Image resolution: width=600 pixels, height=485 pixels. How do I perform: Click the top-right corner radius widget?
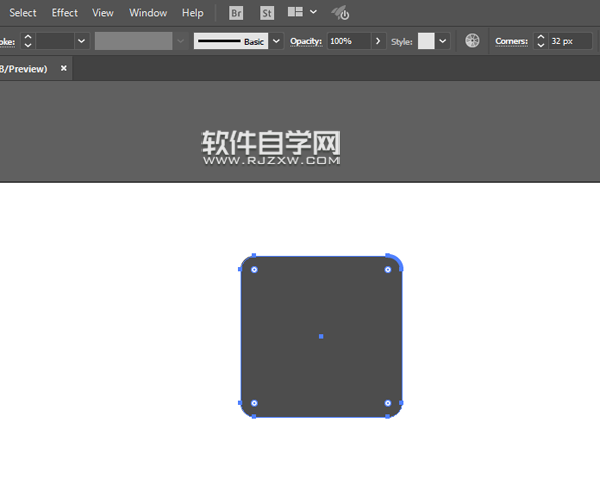pyautogui.click(x=388, y=269)
